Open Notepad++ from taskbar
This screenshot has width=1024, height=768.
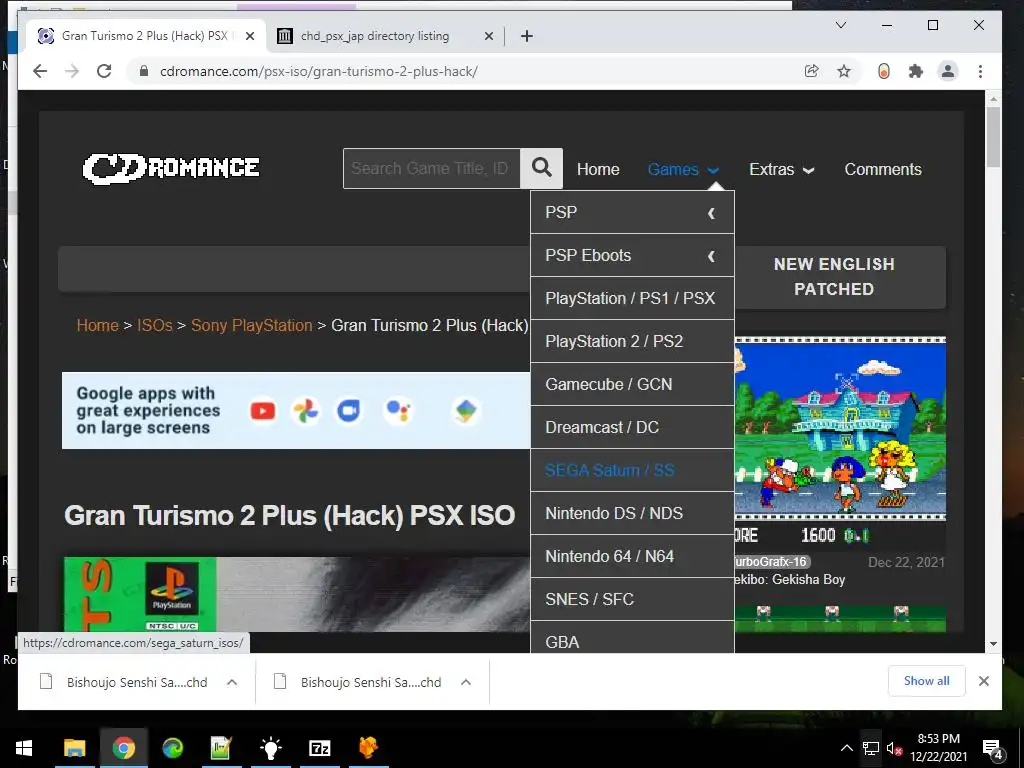click(221, 748)
